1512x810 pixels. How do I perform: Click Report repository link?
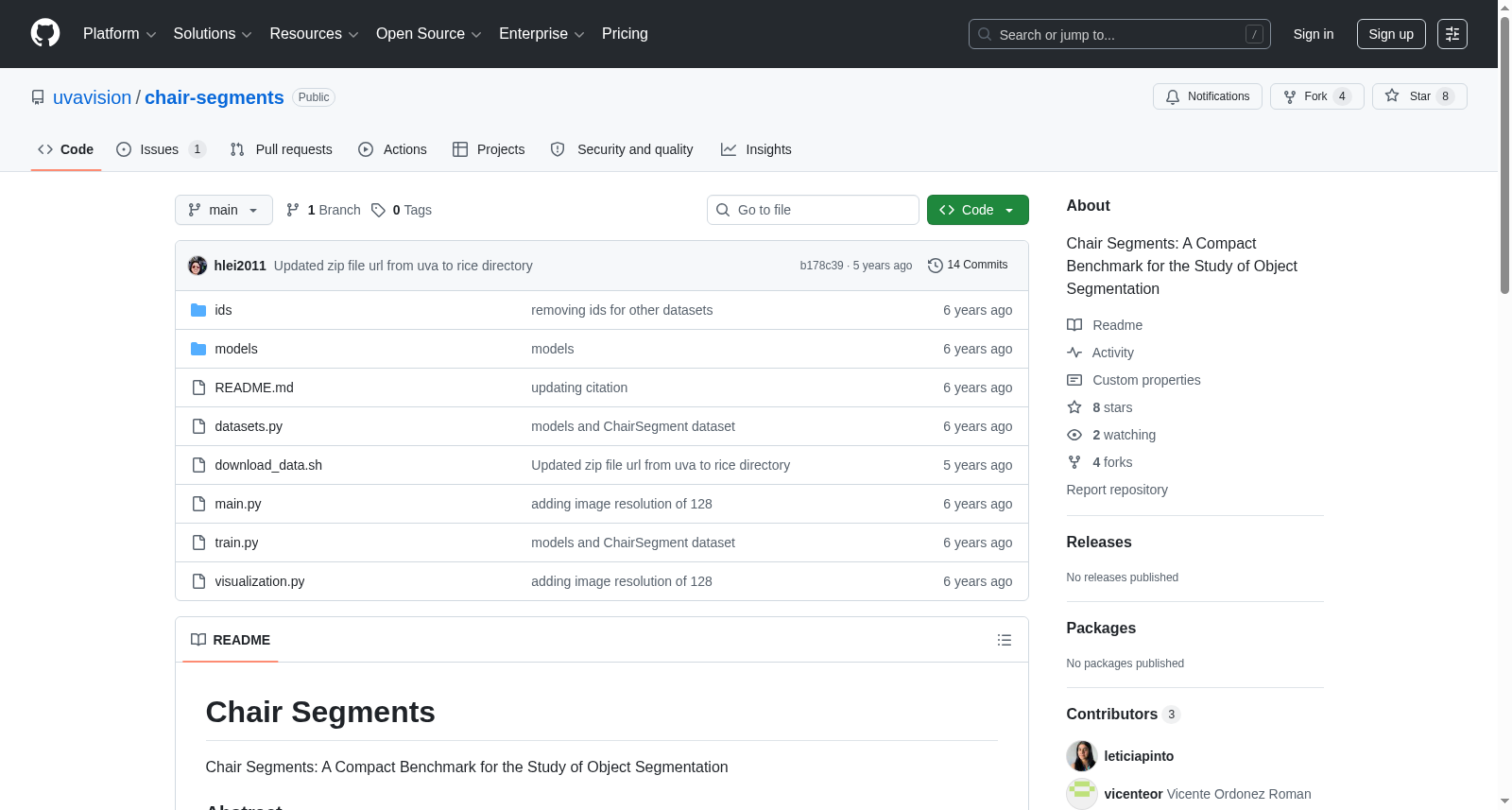pos(1117,490)
